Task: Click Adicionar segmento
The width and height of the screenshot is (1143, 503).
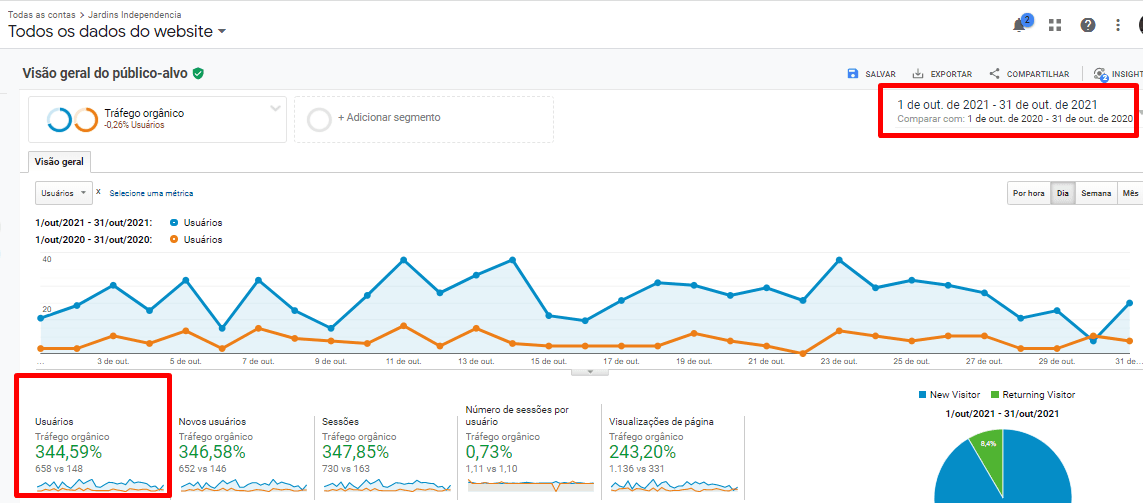Action: [x=389, y=118]
